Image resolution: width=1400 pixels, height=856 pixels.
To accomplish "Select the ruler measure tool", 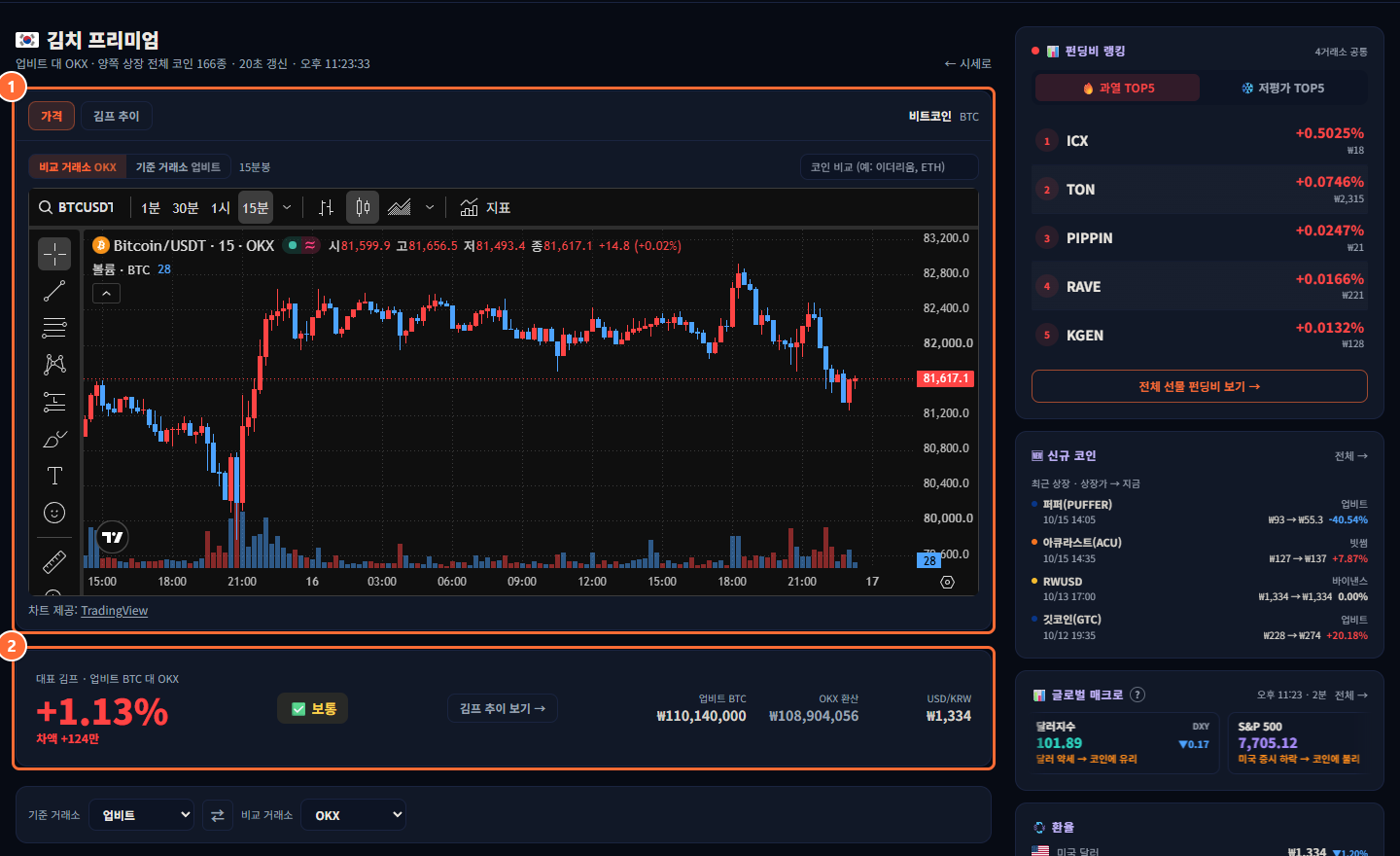I will click(x=54, y=561).
